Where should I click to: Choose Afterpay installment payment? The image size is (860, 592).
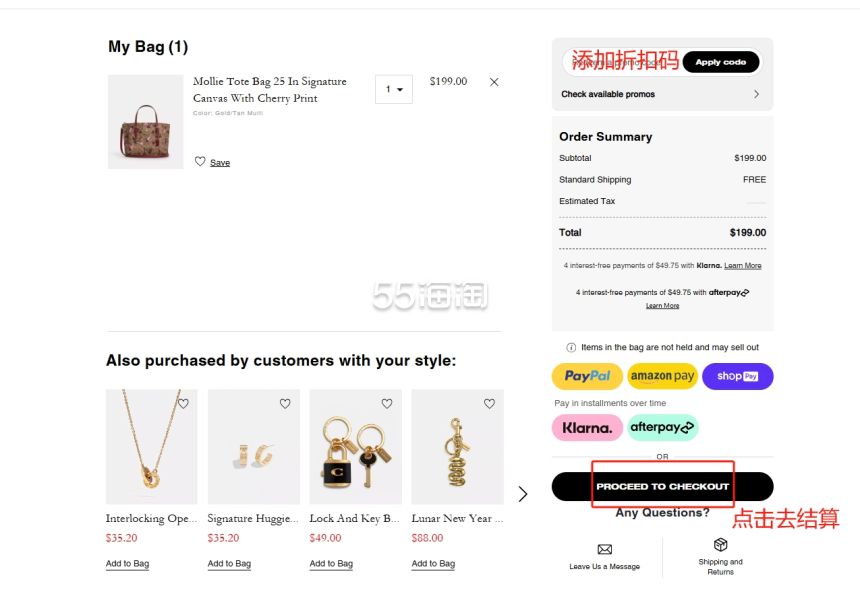(662, 427)
